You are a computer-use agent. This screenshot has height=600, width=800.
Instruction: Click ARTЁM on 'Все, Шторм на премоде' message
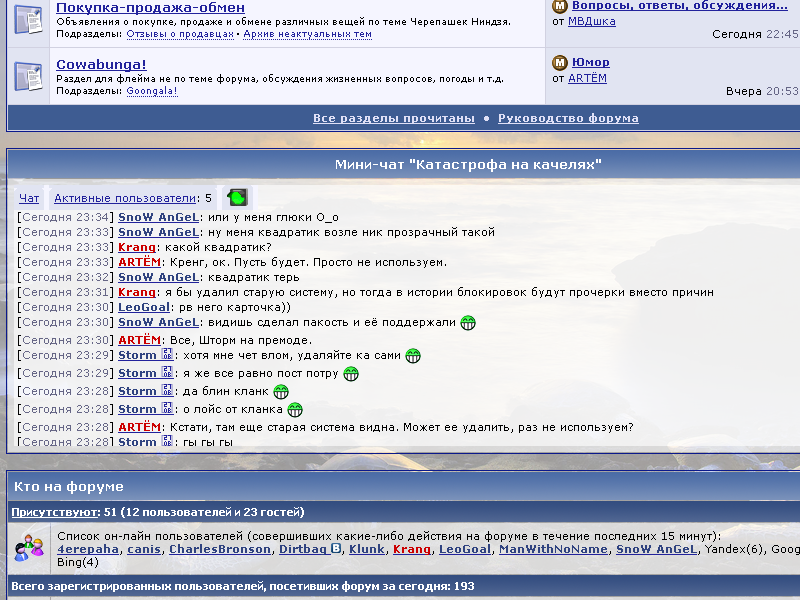point(139,340)
